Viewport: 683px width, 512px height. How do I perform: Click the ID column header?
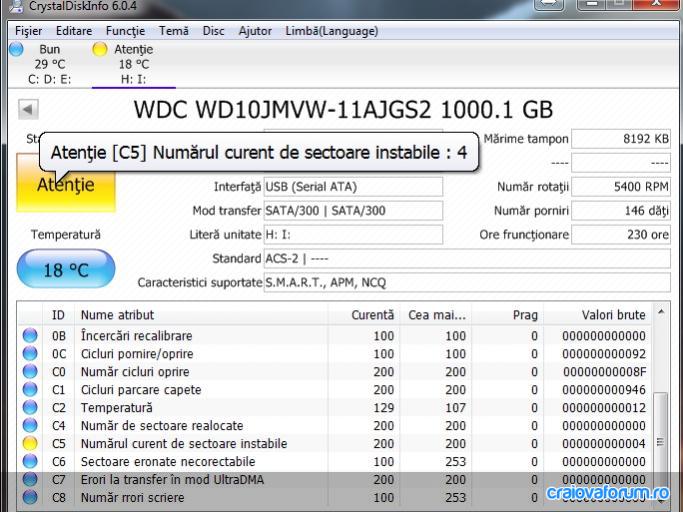click(58, 315)
